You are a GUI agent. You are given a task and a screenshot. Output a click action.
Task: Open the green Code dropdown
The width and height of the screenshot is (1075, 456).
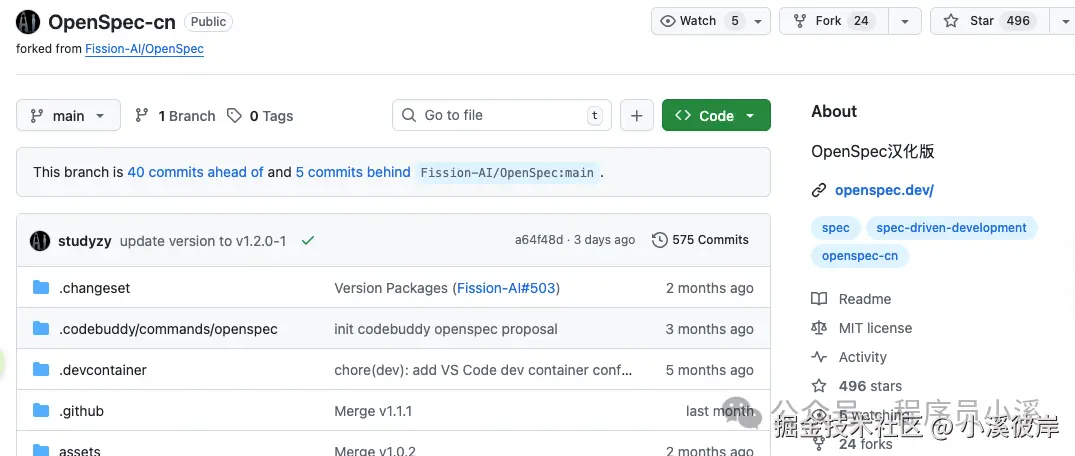tap(716, 115)
